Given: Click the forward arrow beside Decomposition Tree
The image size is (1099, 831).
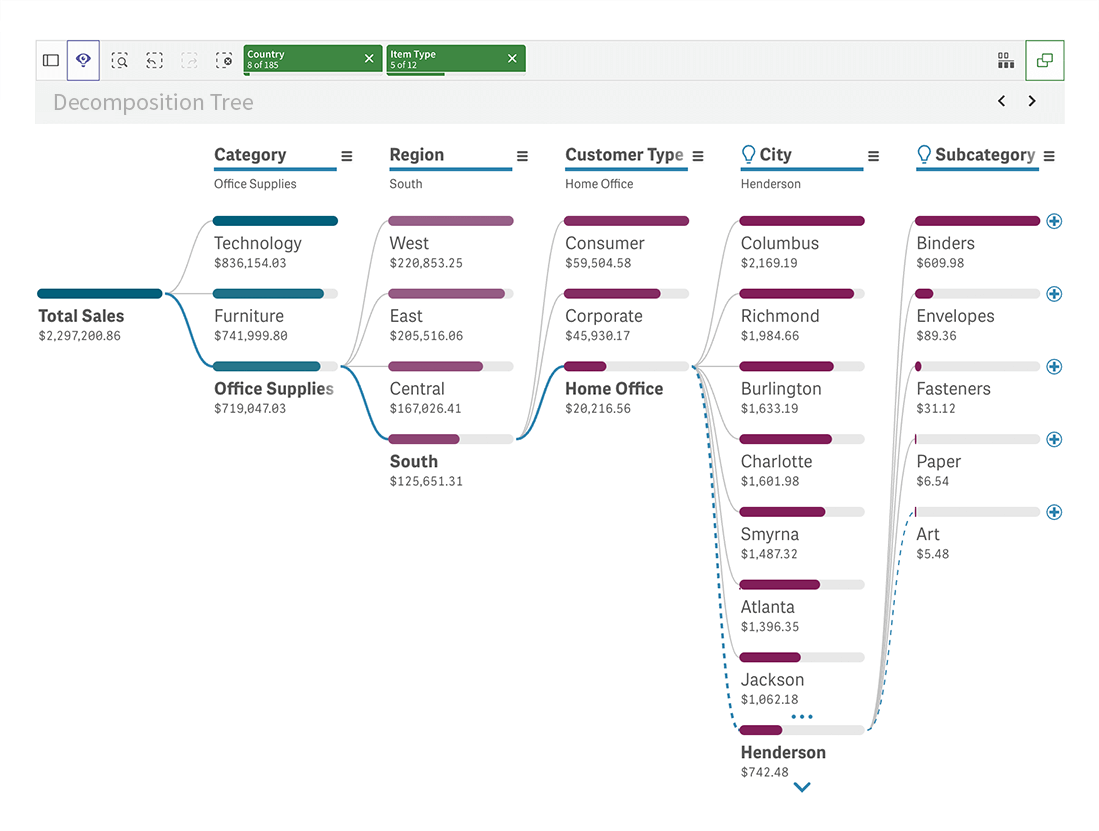Looking at the screenshot, I should point(1032,101).
